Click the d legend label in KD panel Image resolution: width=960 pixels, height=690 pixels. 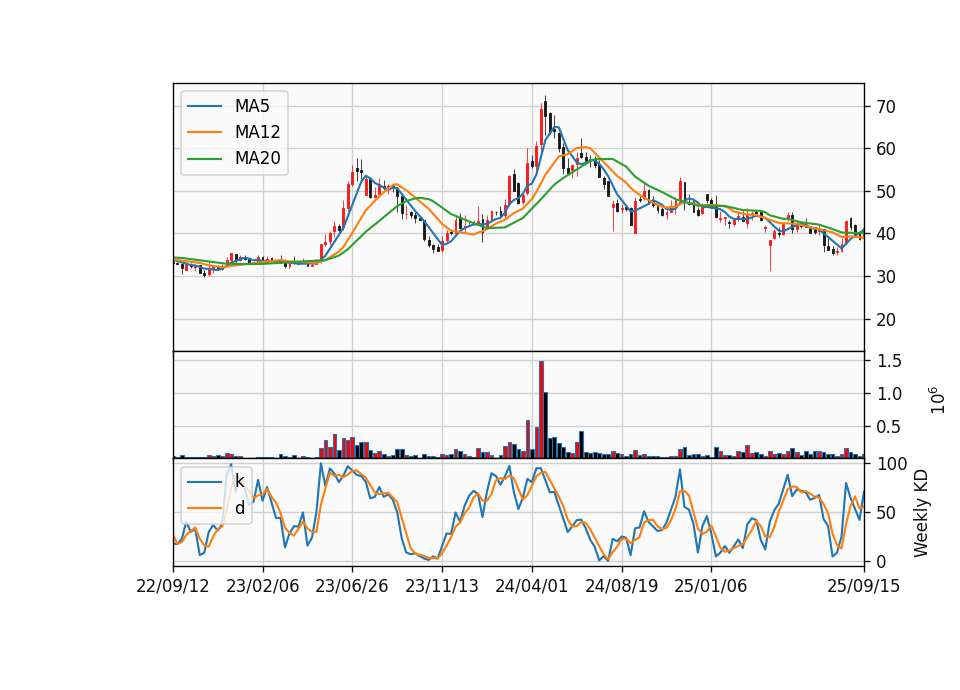[239, 508]
